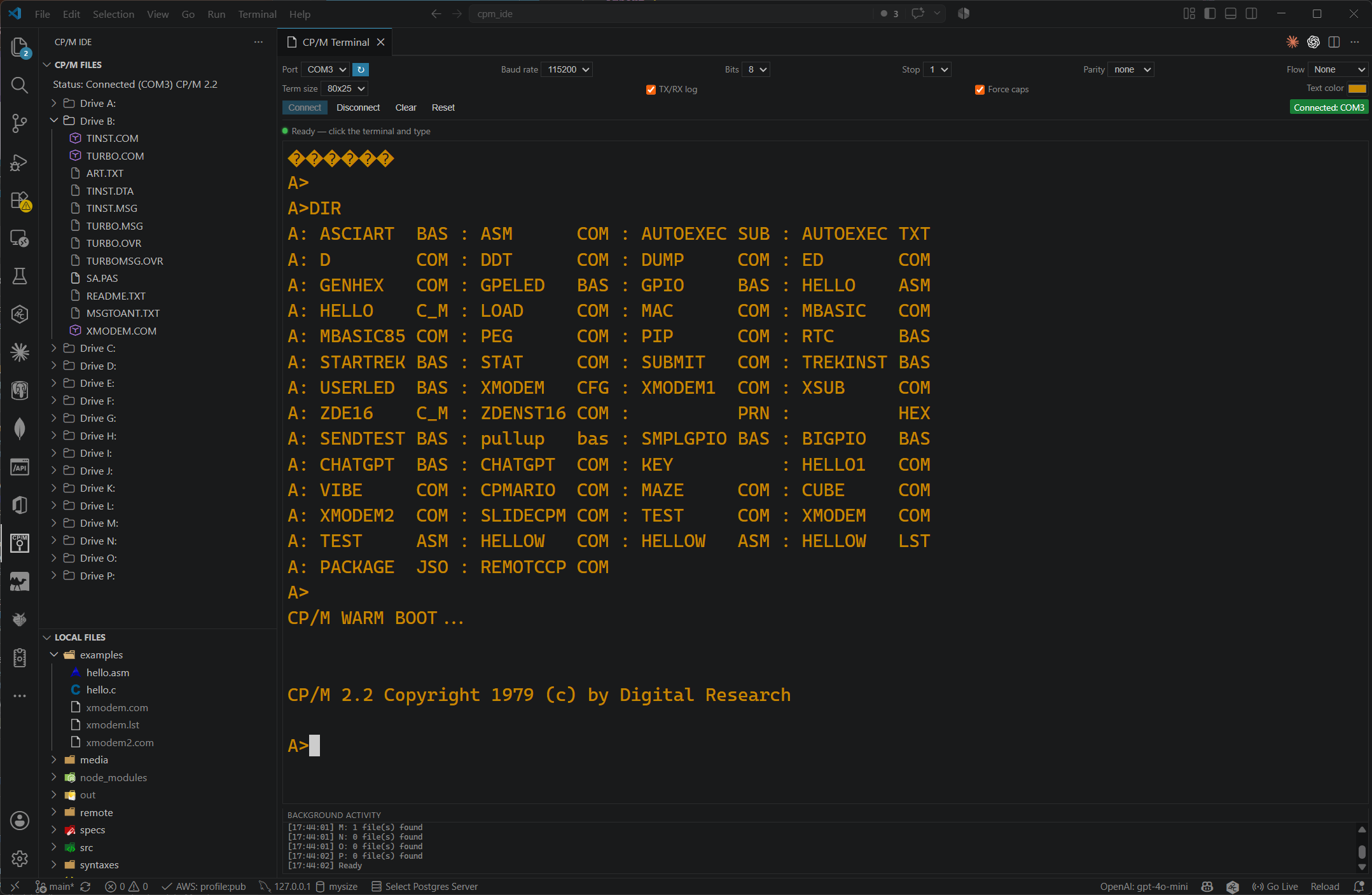The height and width of the screenshot is (895, 1372).
Task: Open the Text color swatch
Action: click(x=1357, y=88)
